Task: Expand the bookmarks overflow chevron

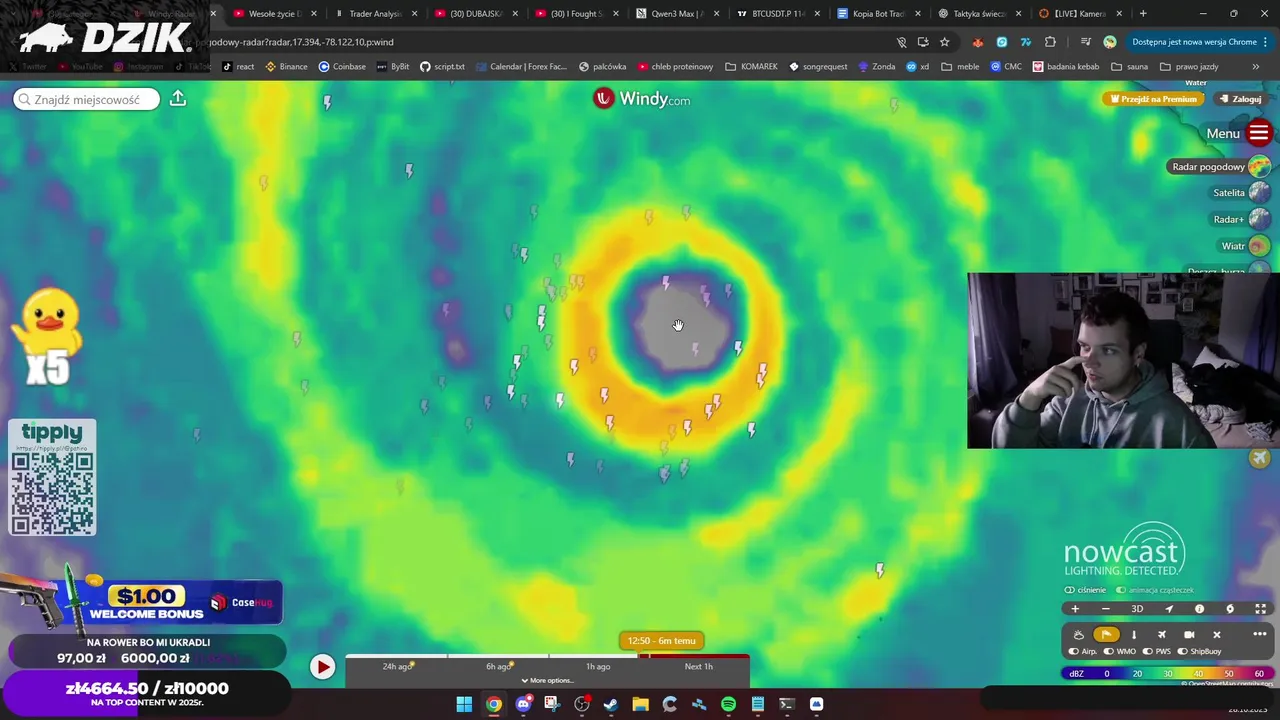Action: (x=1256, y=67)
